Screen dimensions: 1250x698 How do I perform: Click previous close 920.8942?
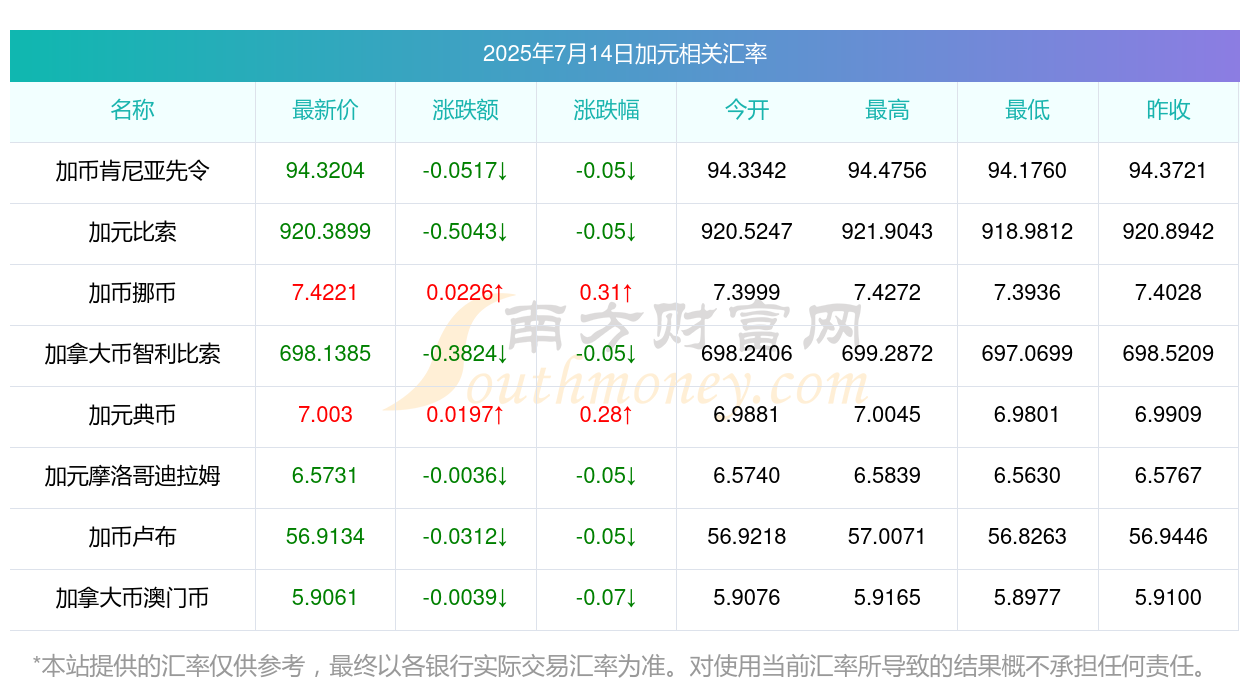1168,232
